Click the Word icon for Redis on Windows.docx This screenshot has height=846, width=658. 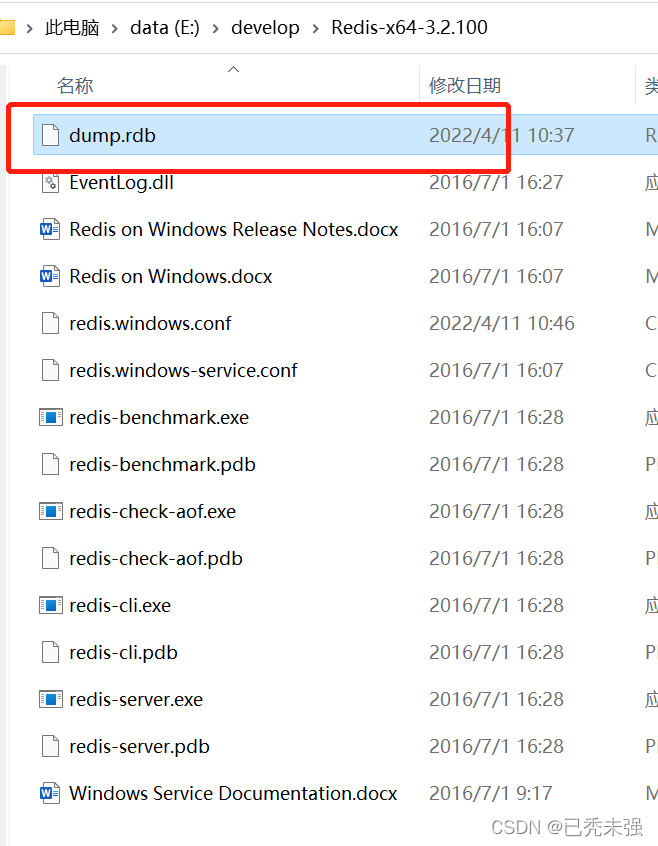coord(50,276)
